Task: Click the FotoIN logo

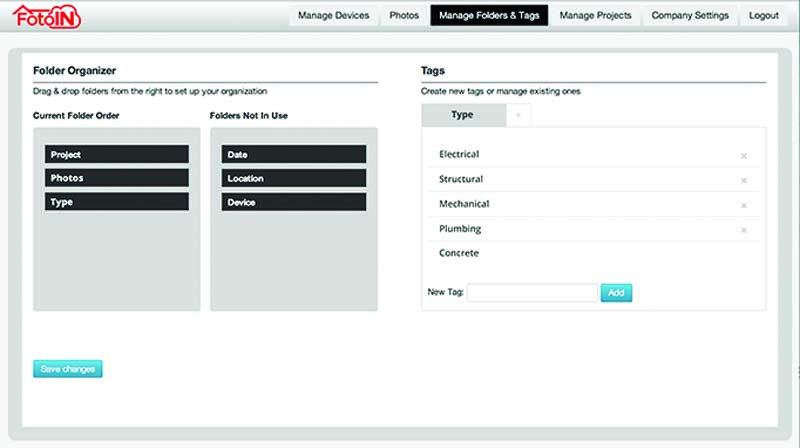Action: click(x=46, y=16)
